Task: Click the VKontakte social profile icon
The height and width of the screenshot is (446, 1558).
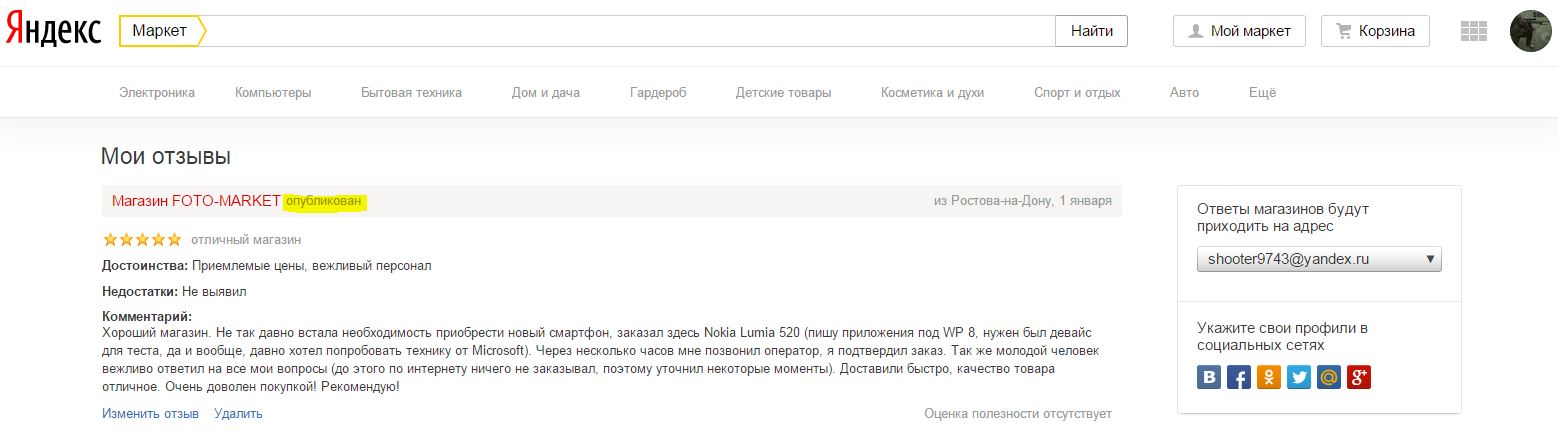Action: coord(1209,377)
